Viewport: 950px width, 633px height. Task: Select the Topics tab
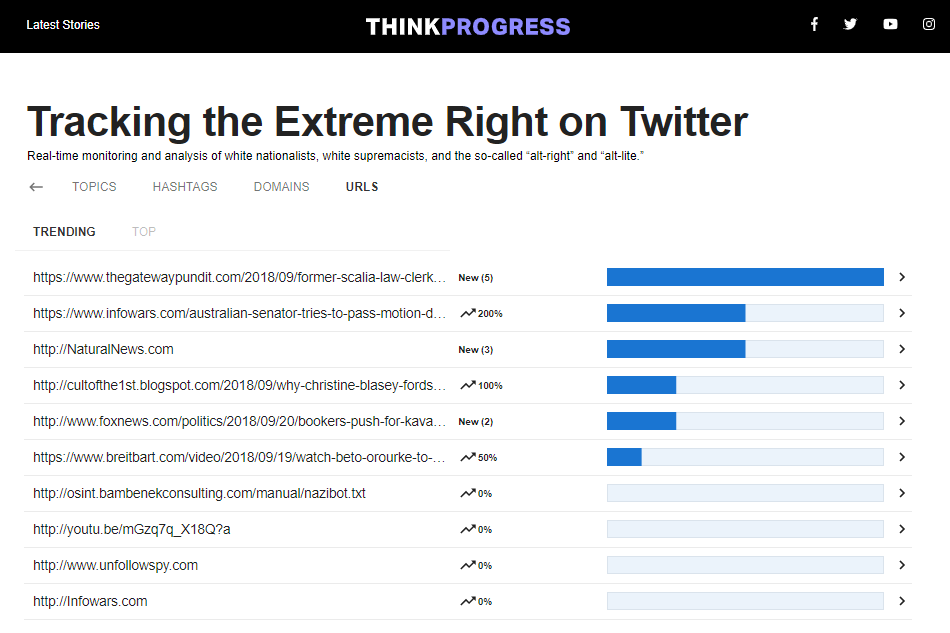[94, 187]
